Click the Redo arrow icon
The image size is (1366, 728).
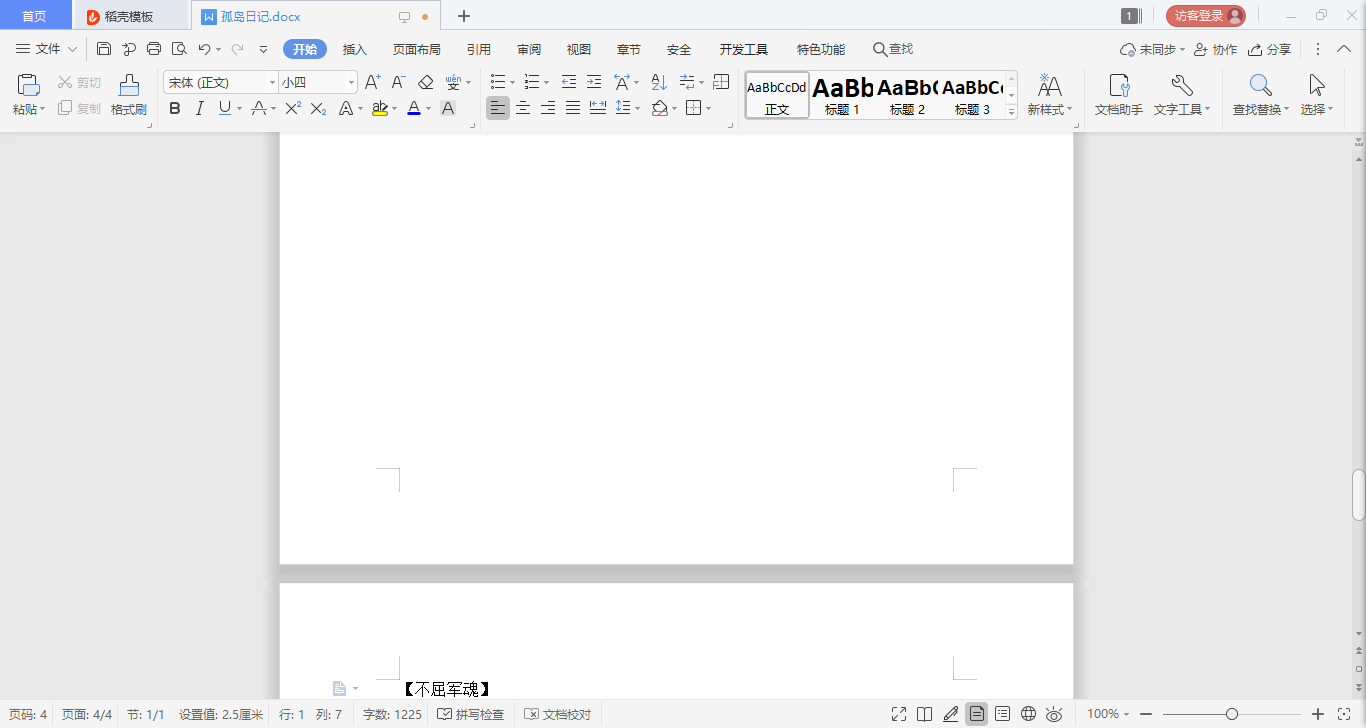237,49
